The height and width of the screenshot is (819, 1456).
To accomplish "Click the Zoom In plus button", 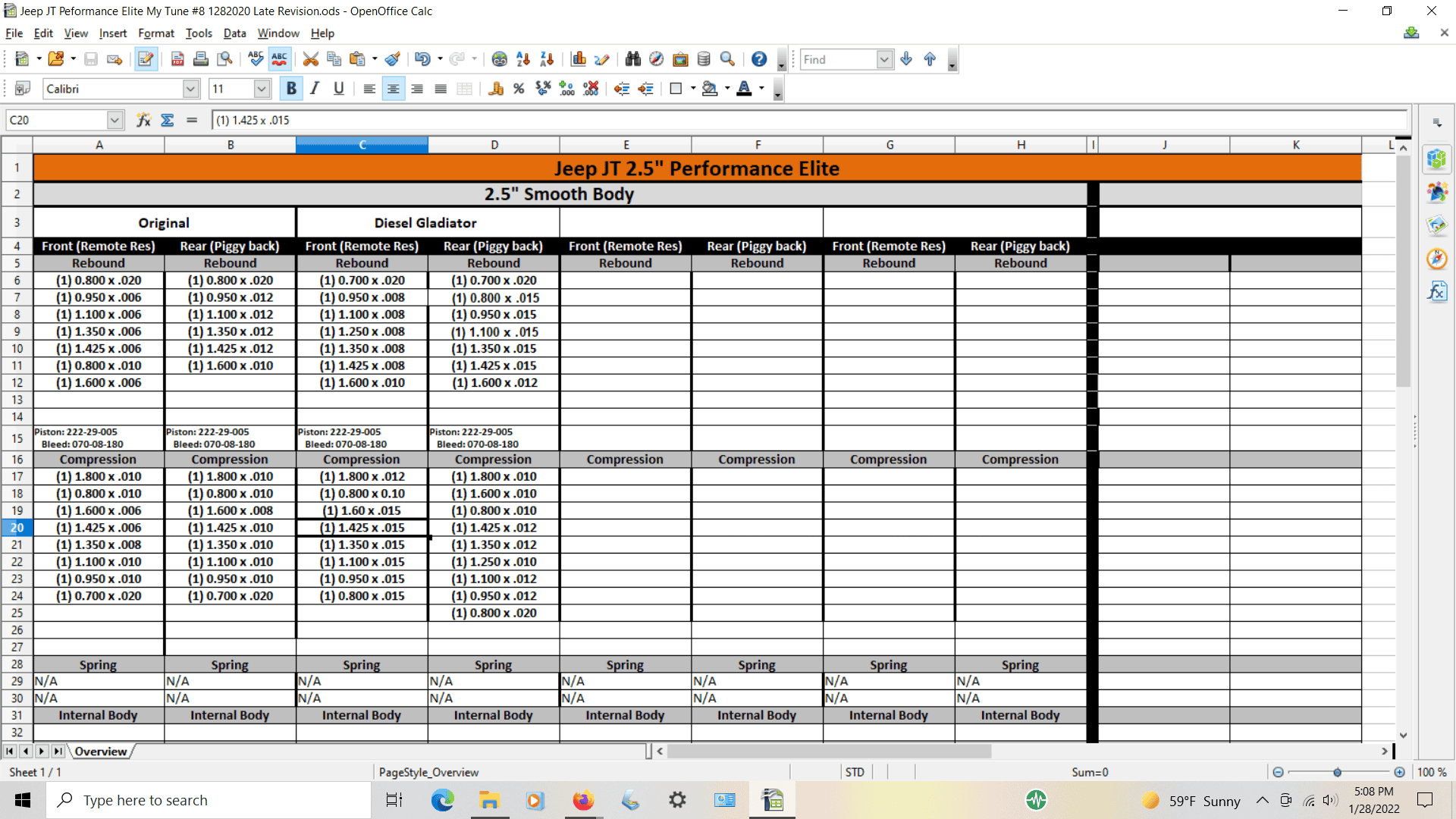I will (1399, 772).
